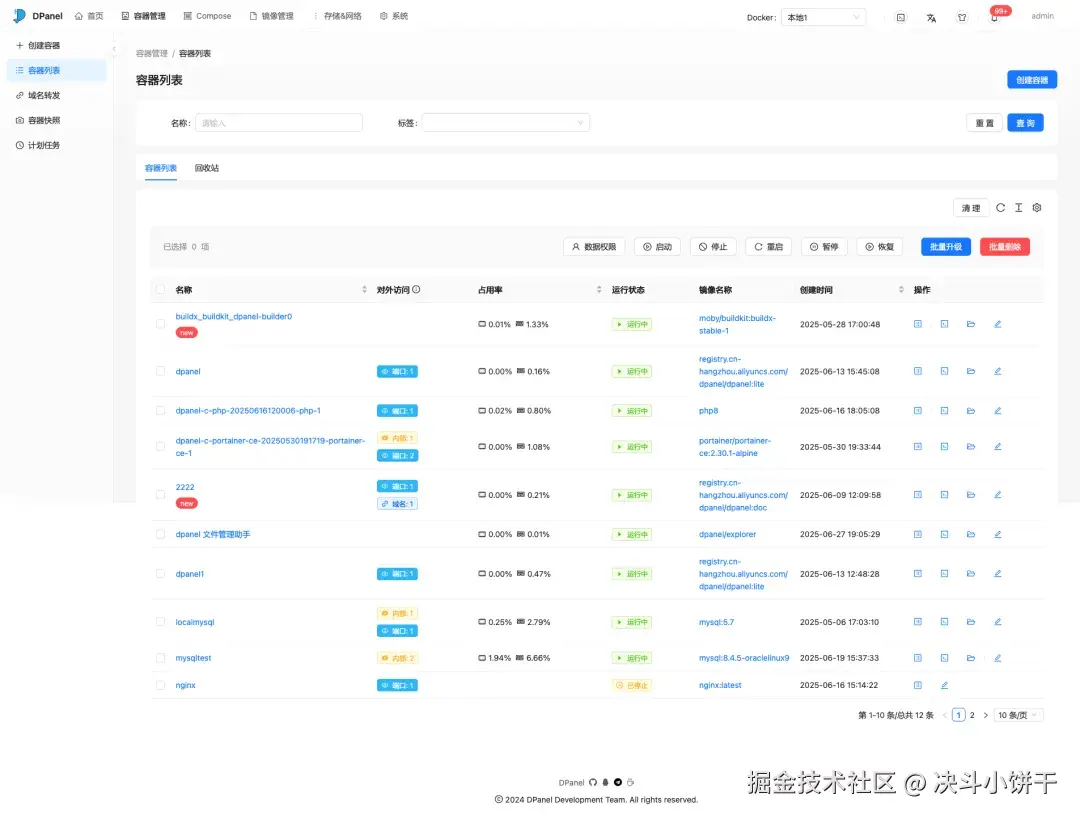Open the theme shirt icon
This screenshot has height=819, width=1080.
(962, 17)
